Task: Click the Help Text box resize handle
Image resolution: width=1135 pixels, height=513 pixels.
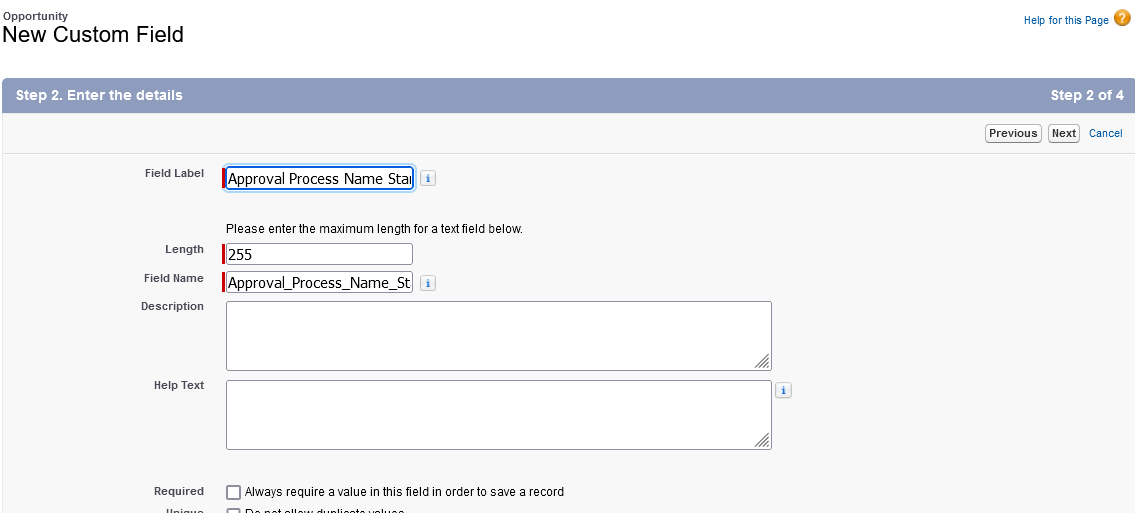Action: 762,440
